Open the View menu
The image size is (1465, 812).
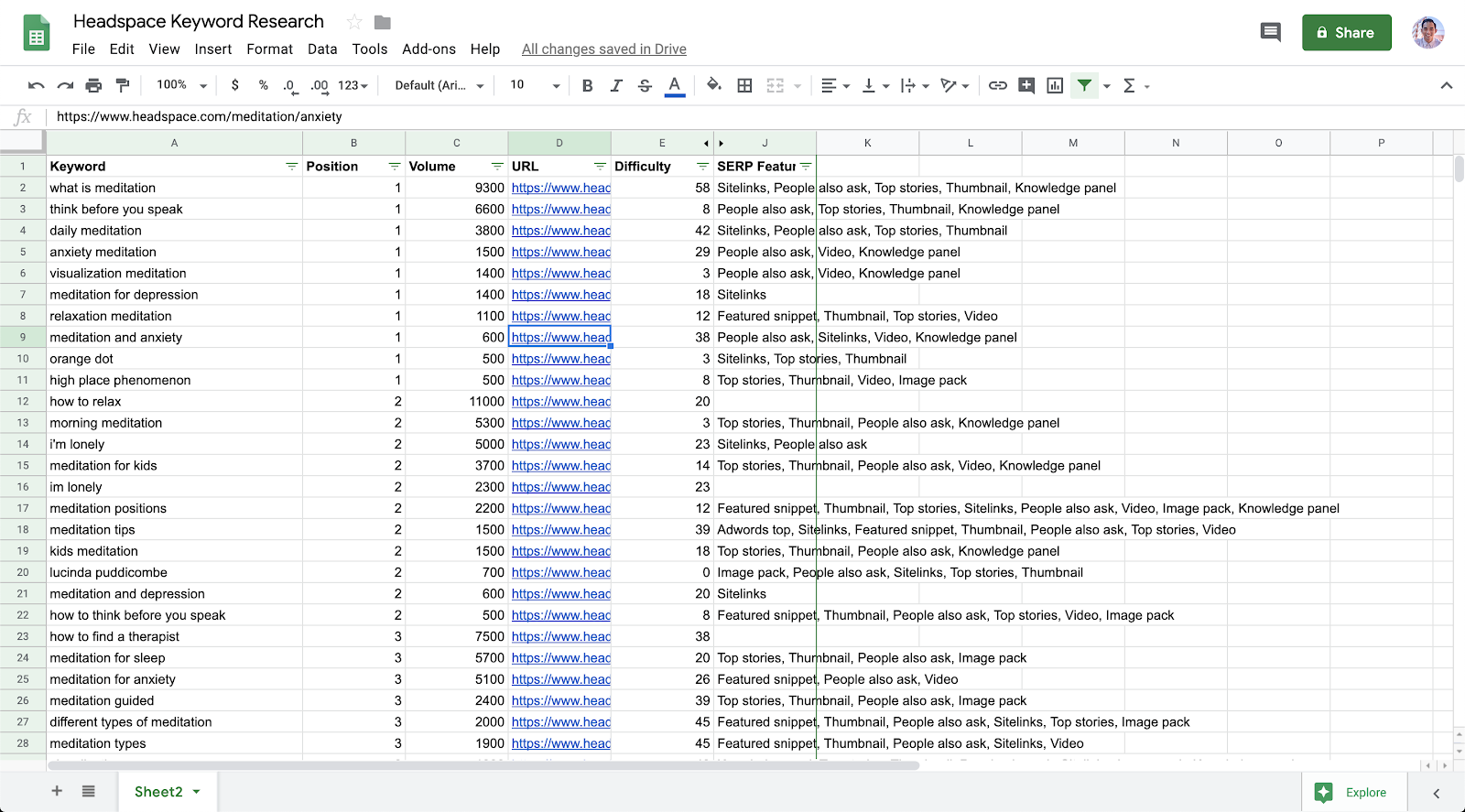pyautogui.click(x=165, y=49)
